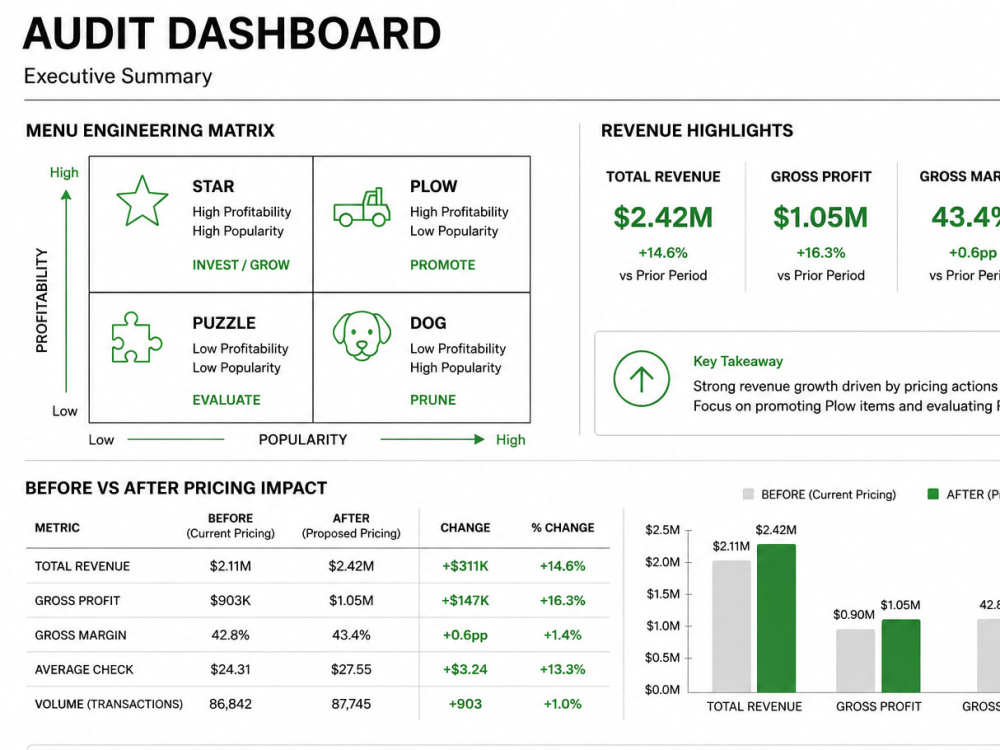Click the GROSS PROFIT row label in table
Screen dimensions: 1000x750
coord(77,601)
